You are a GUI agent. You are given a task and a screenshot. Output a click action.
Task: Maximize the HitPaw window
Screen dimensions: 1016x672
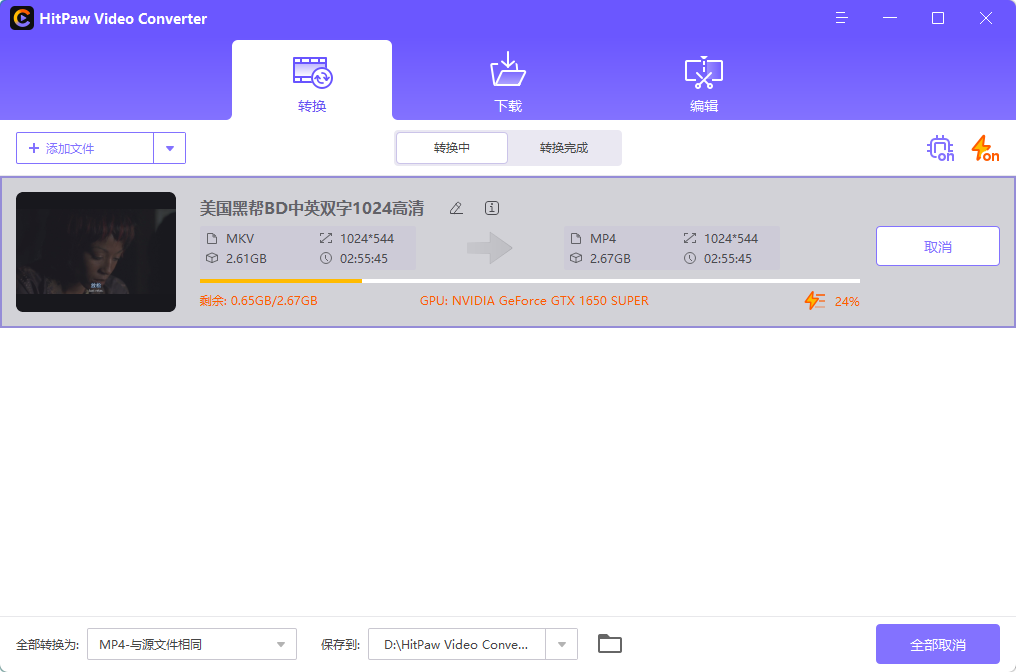pyautogui.click(x=938, y=18)
